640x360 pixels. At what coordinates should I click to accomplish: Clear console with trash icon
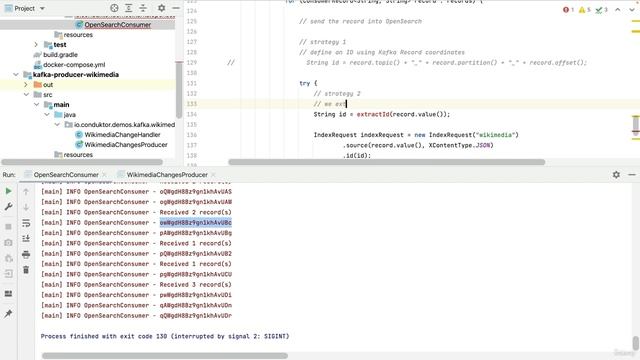26,270
